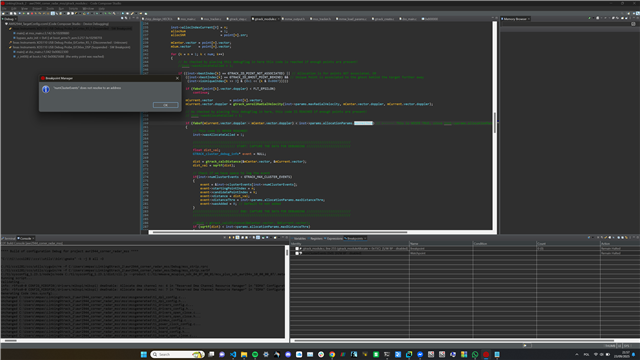The height and width of the screenshot is (360, 640).
Task: Open Visual Studio Code from the taskbar
Action: pyautogui.click(x=233, y=354)
